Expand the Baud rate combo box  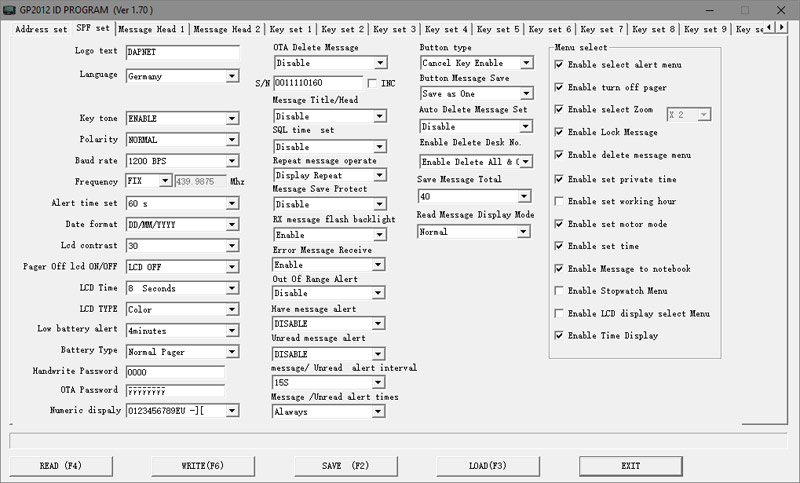point(232,161)
